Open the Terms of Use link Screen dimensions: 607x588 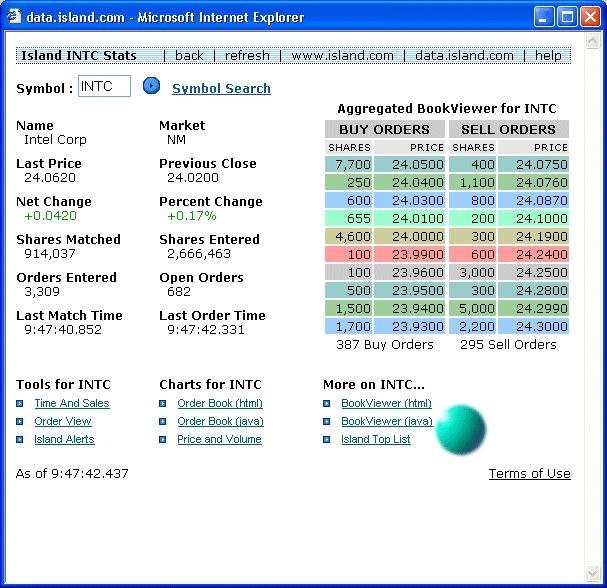point(530,474)
